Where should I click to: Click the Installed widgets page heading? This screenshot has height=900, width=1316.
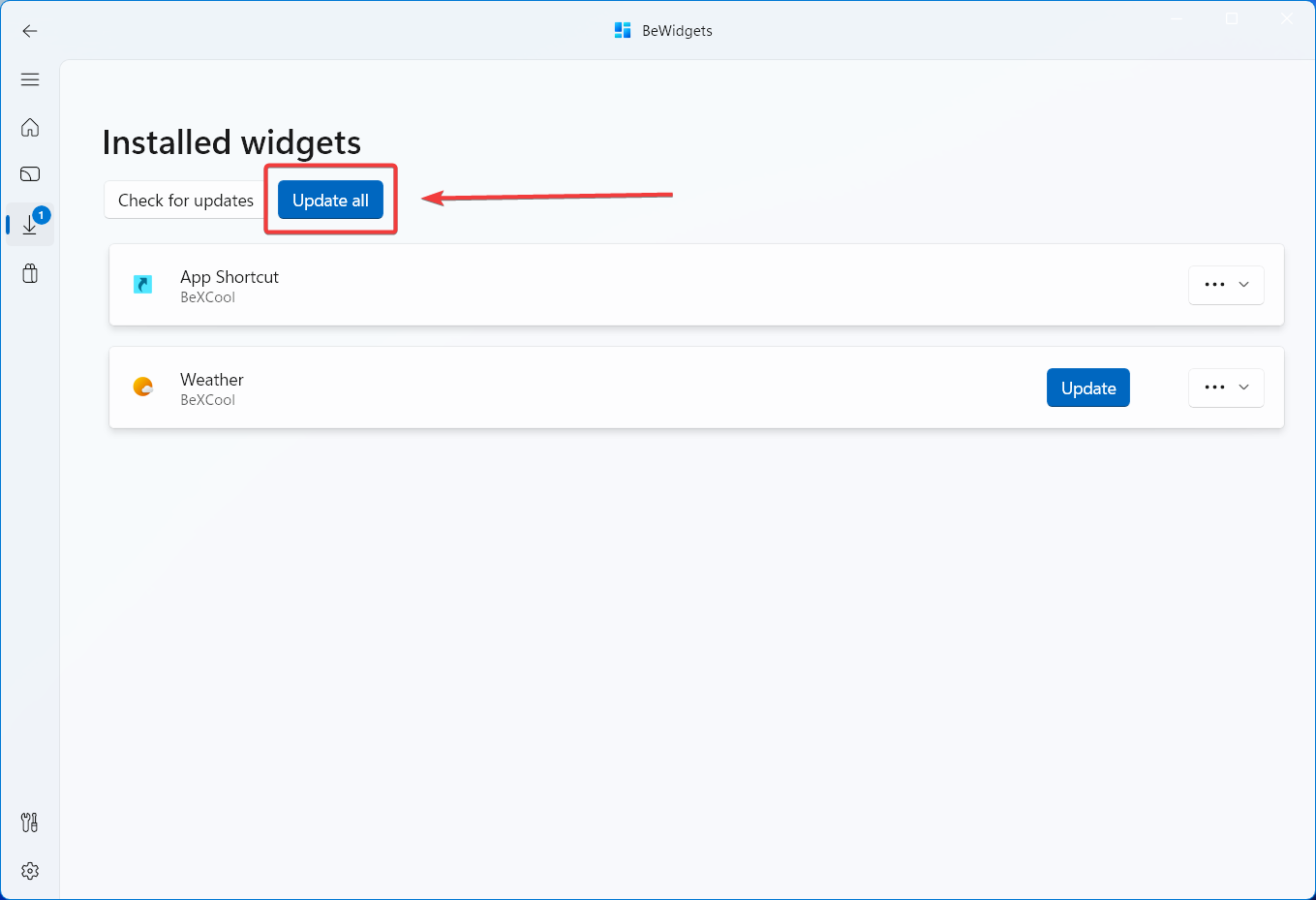(231, 142)
